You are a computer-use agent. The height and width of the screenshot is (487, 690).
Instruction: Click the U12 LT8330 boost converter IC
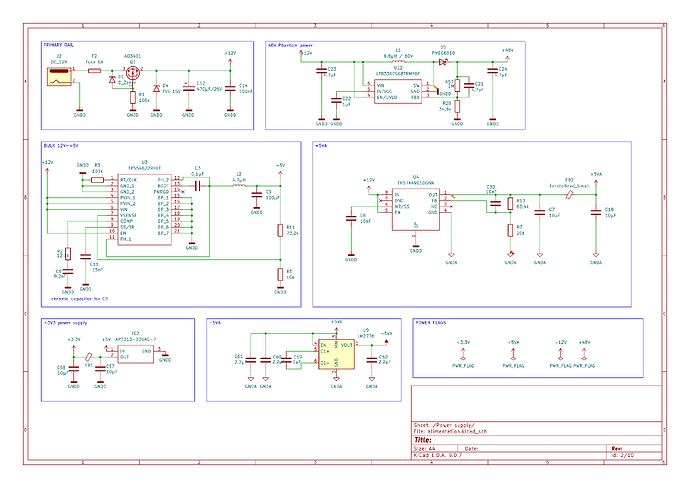[398, 91]
